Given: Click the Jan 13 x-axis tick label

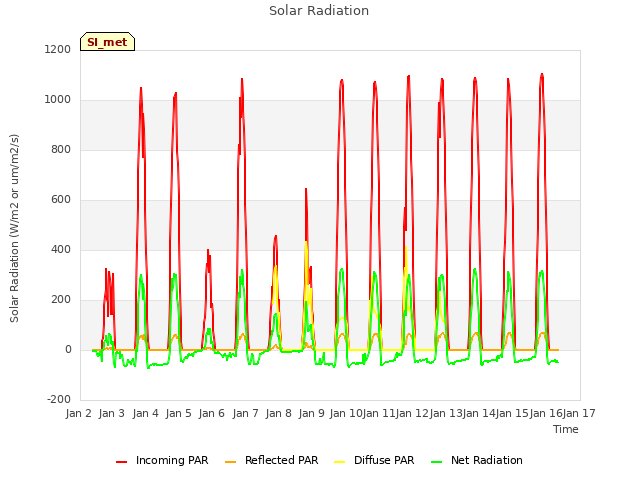Looking at the screenshot, I should click(x=446, y=413).
